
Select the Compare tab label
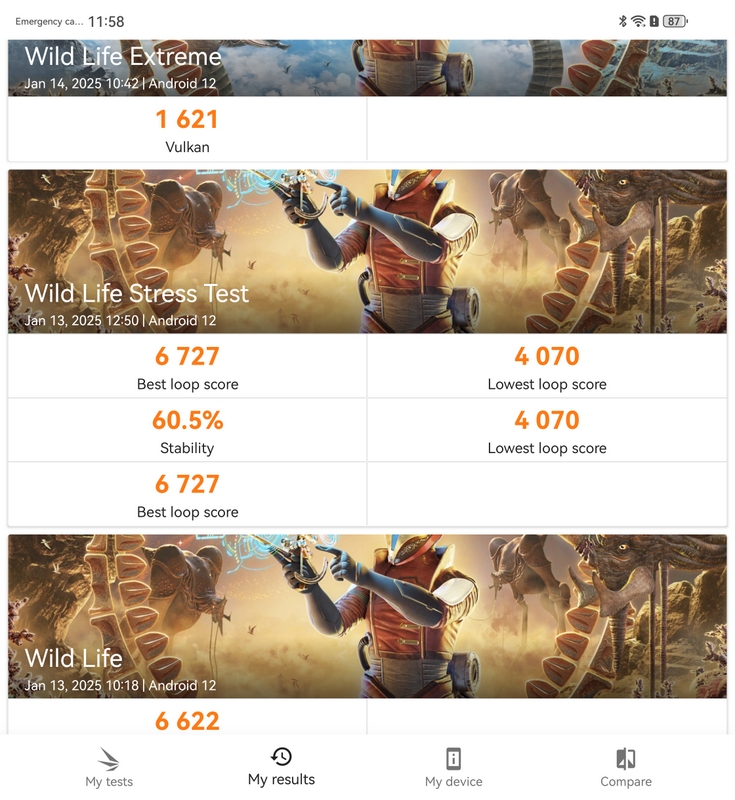pos(626,782)
